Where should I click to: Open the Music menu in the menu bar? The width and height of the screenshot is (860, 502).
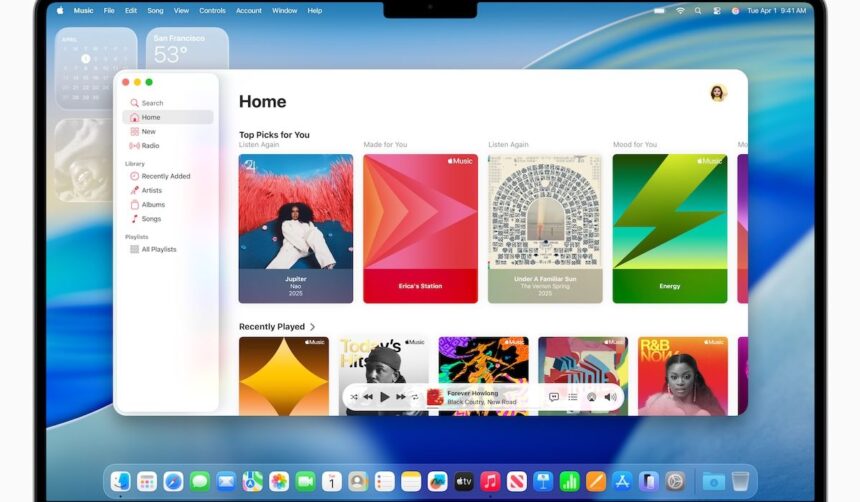point(83,10)
